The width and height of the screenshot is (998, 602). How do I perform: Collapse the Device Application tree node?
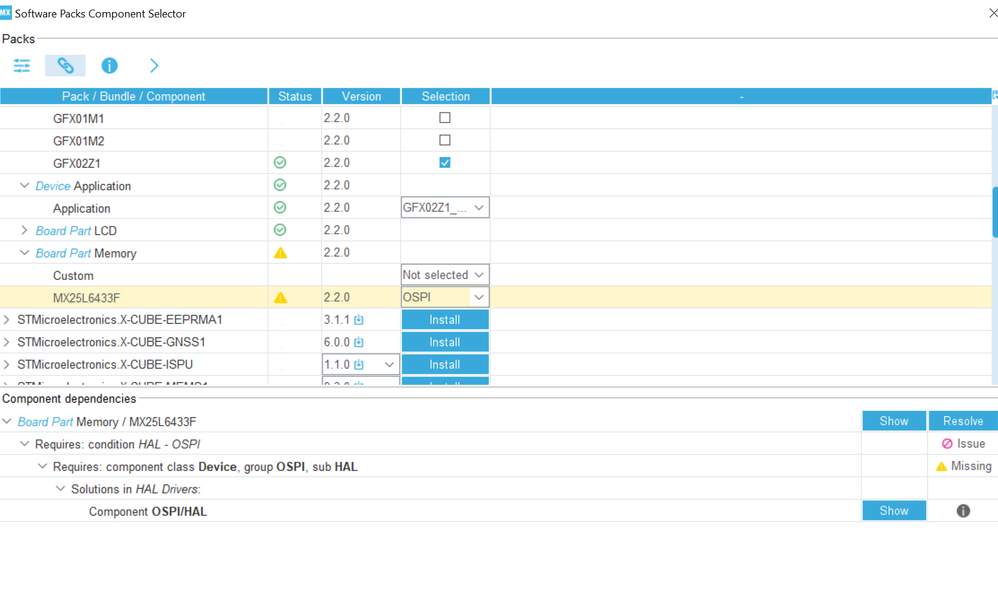coord(24,185)
